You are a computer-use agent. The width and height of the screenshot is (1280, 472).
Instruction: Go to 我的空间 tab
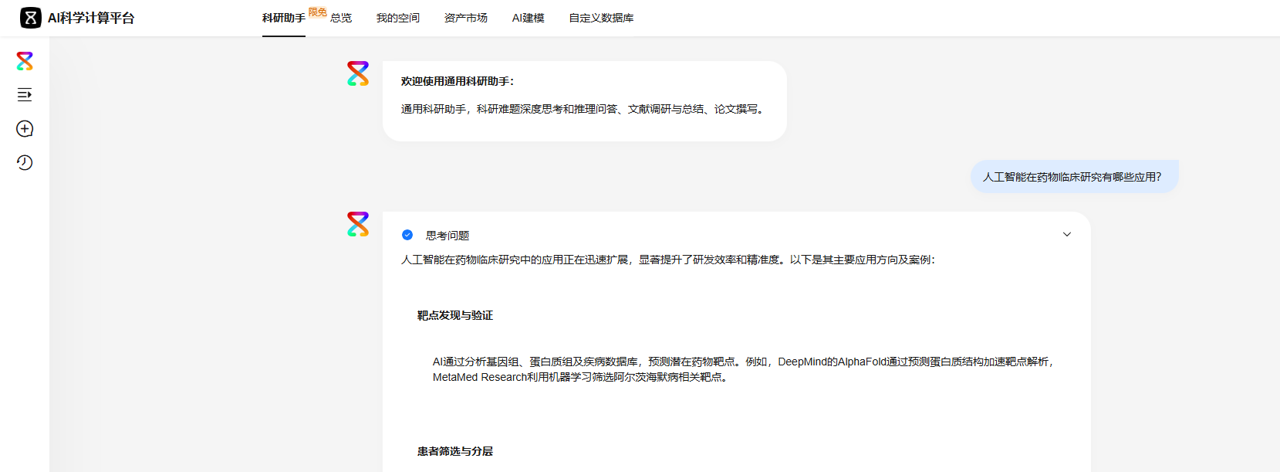pos(398,18)
